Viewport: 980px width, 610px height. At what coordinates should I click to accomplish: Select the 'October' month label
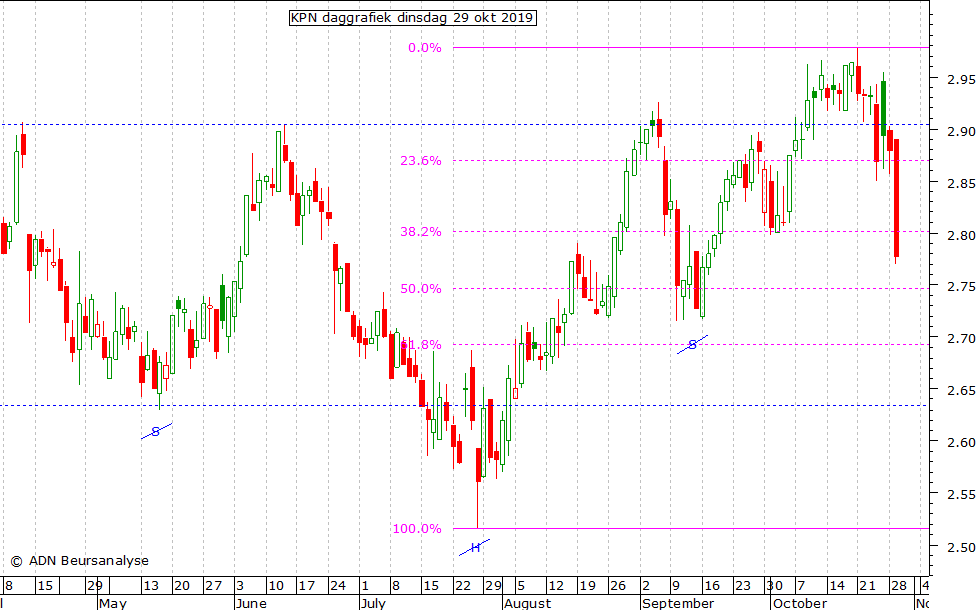(x=800, y=603)
